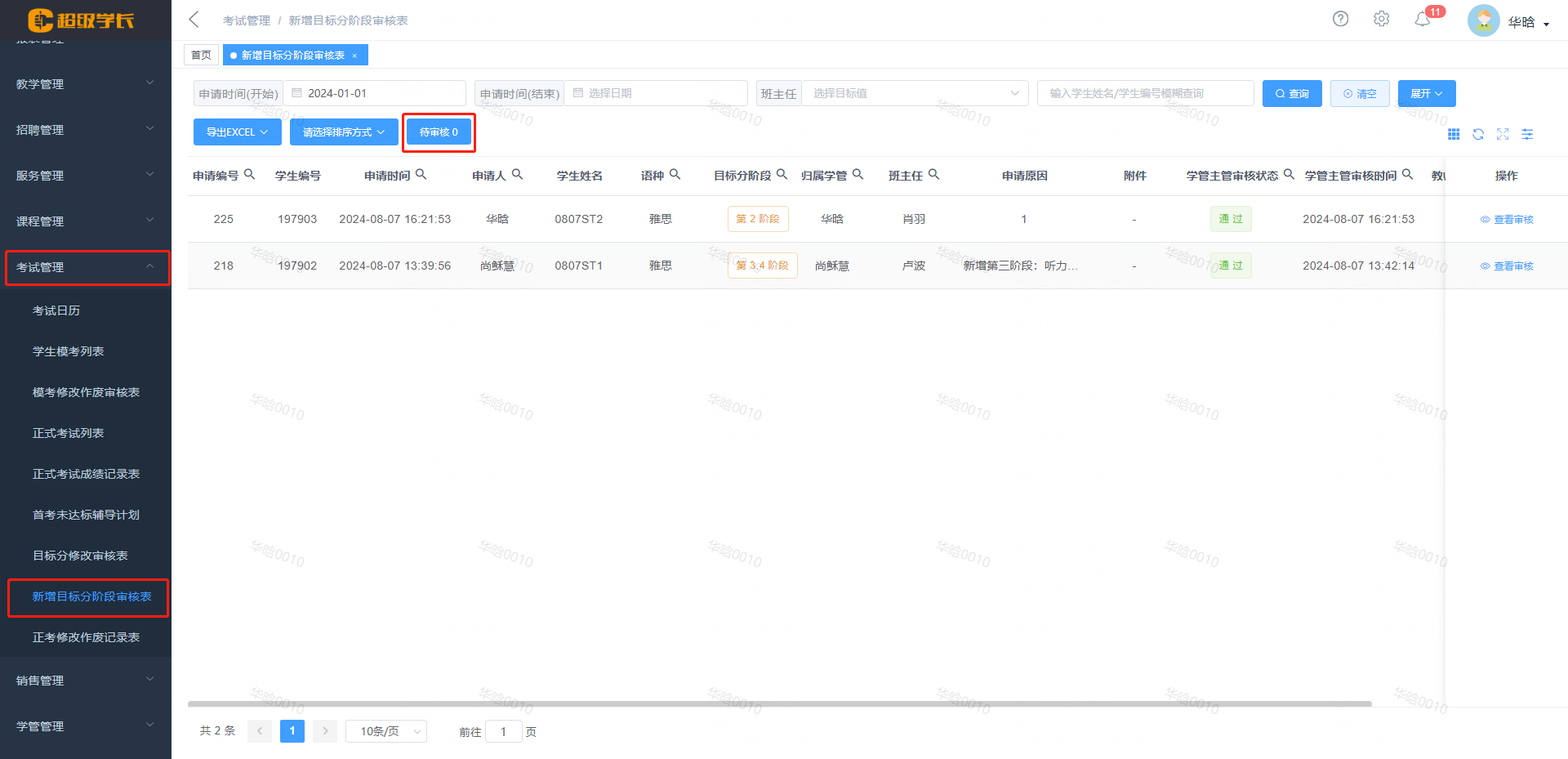Open the settings gear icon

point(1381,18)
